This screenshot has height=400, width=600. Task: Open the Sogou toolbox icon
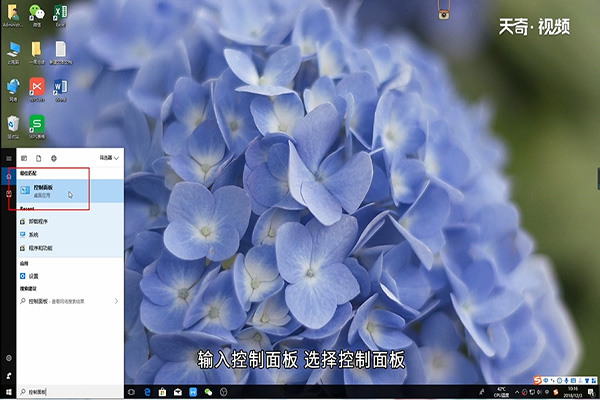[593, 380]
